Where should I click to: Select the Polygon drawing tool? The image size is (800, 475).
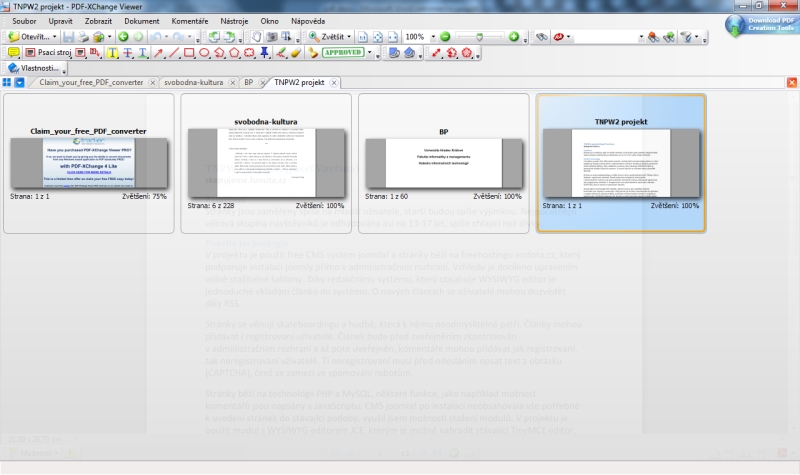(234, 53)
